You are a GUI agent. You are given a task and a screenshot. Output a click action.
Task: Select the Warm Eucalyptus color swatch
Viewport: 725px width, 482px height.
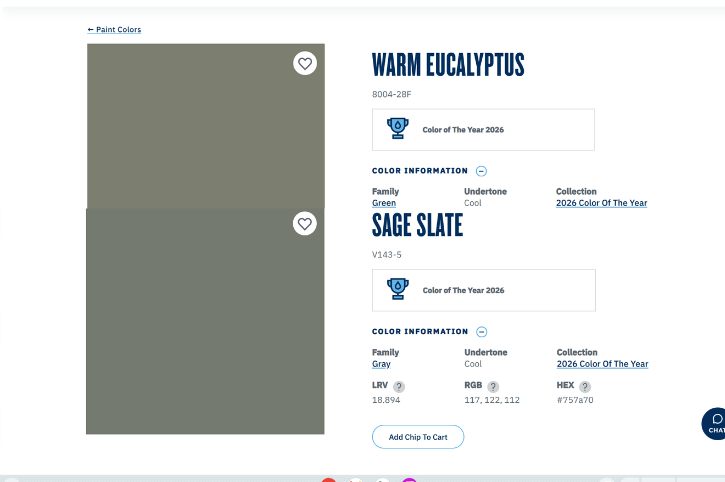(205, 125)
